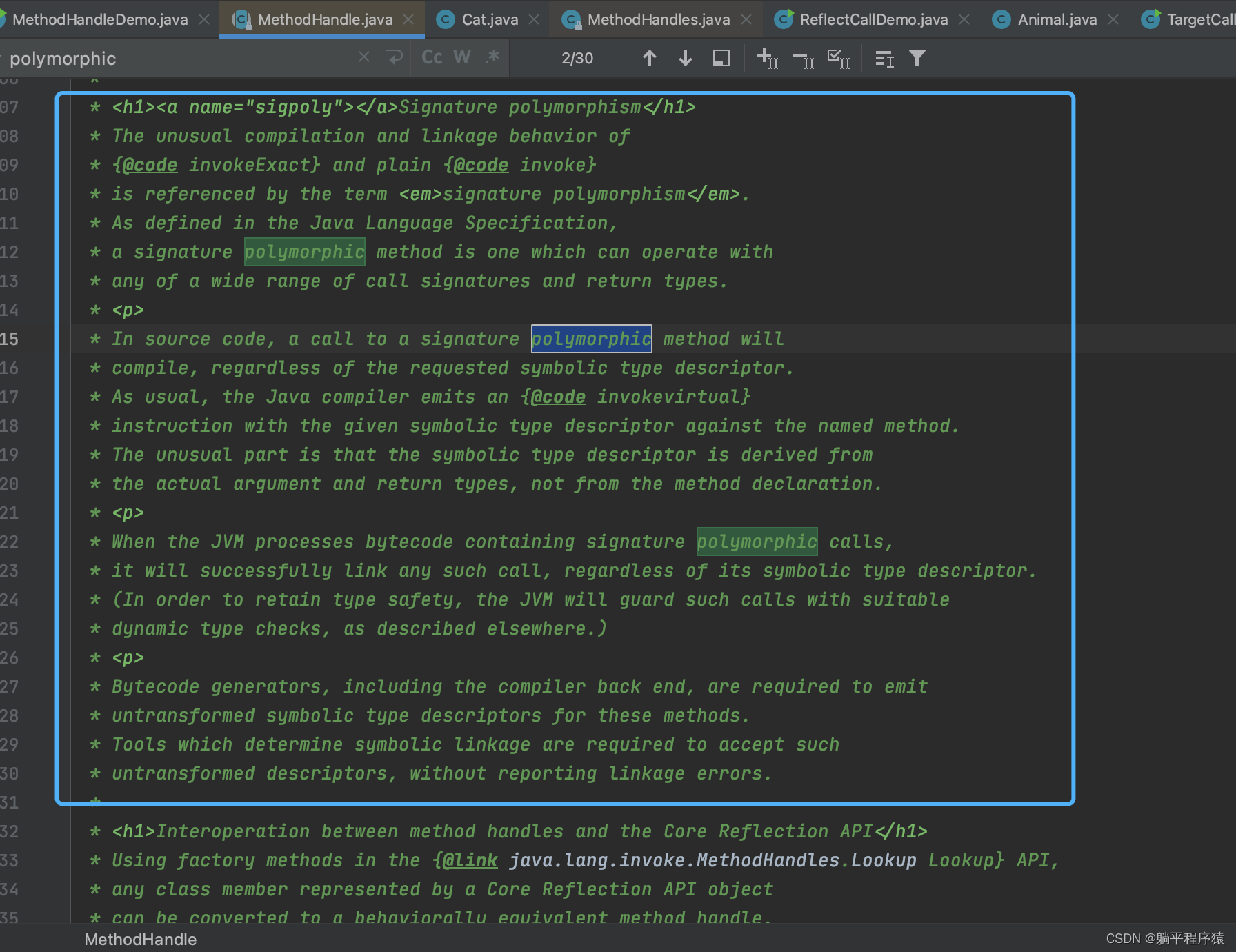Open the search filter funnel icon

[917, 58]
